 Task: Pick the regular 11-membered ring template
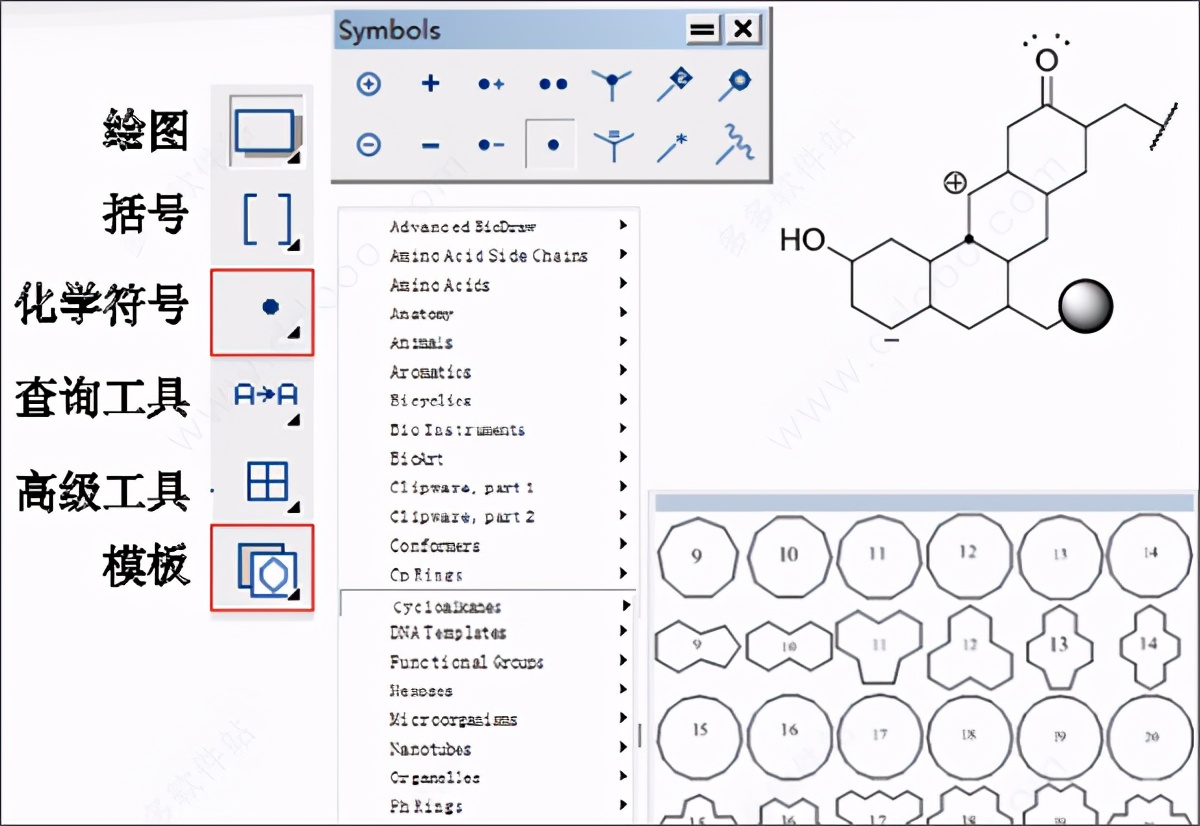(878, 556)
